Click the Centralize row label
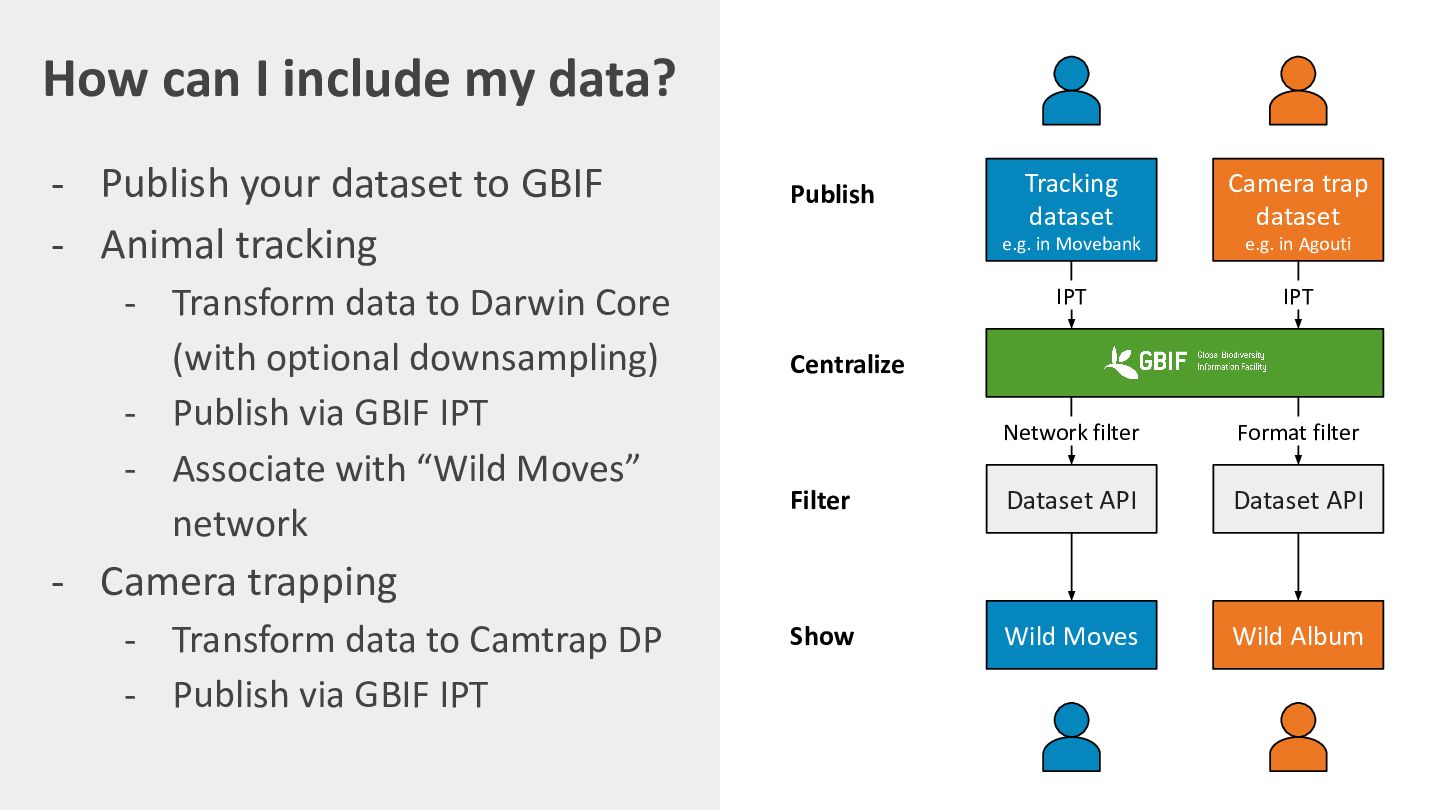Viewport: 1440px width, 810px height. [847, 364]
